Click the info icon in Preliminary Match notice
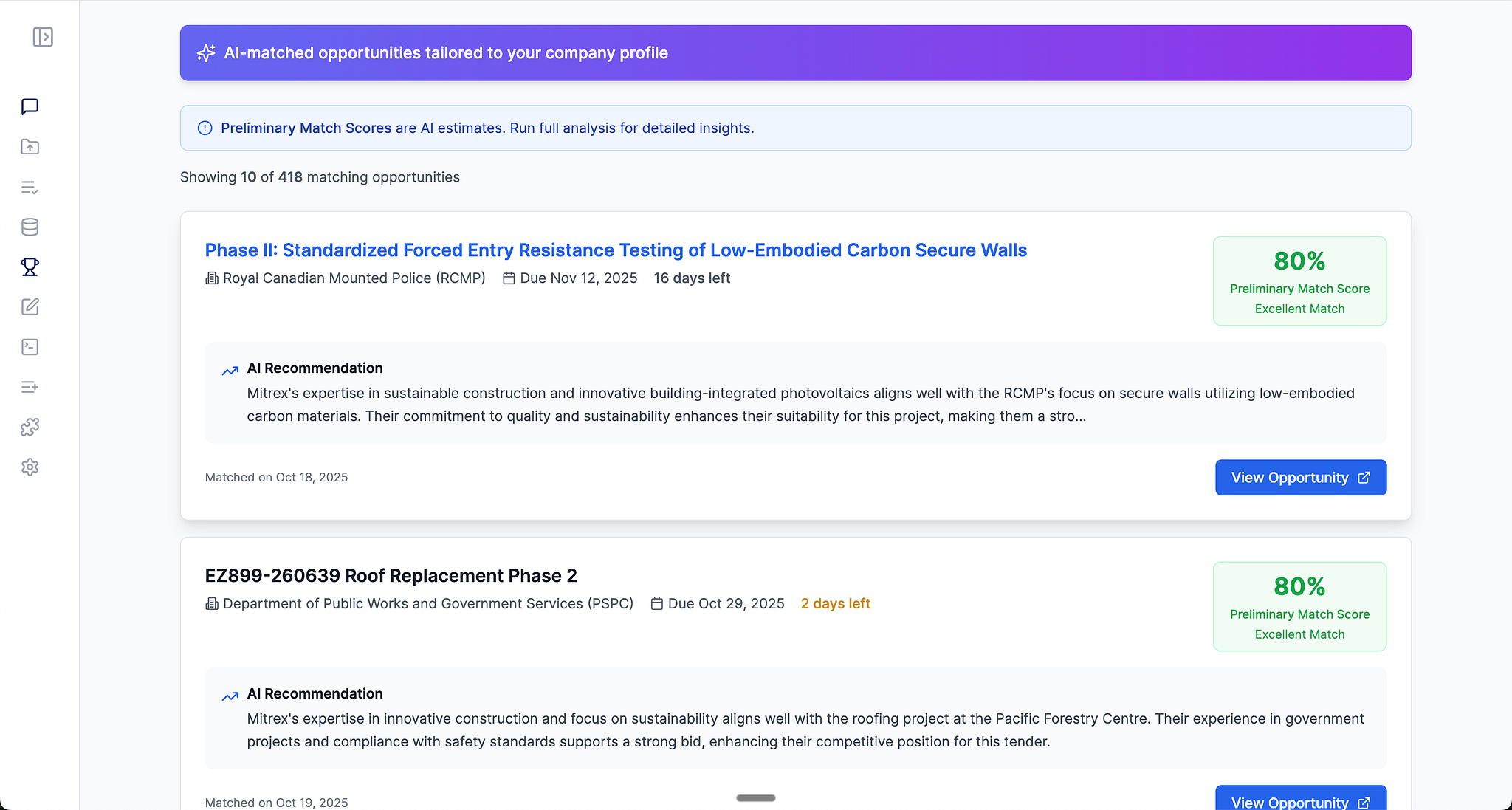The height and width of the screenshot is (810, 1512). [205, 128]
